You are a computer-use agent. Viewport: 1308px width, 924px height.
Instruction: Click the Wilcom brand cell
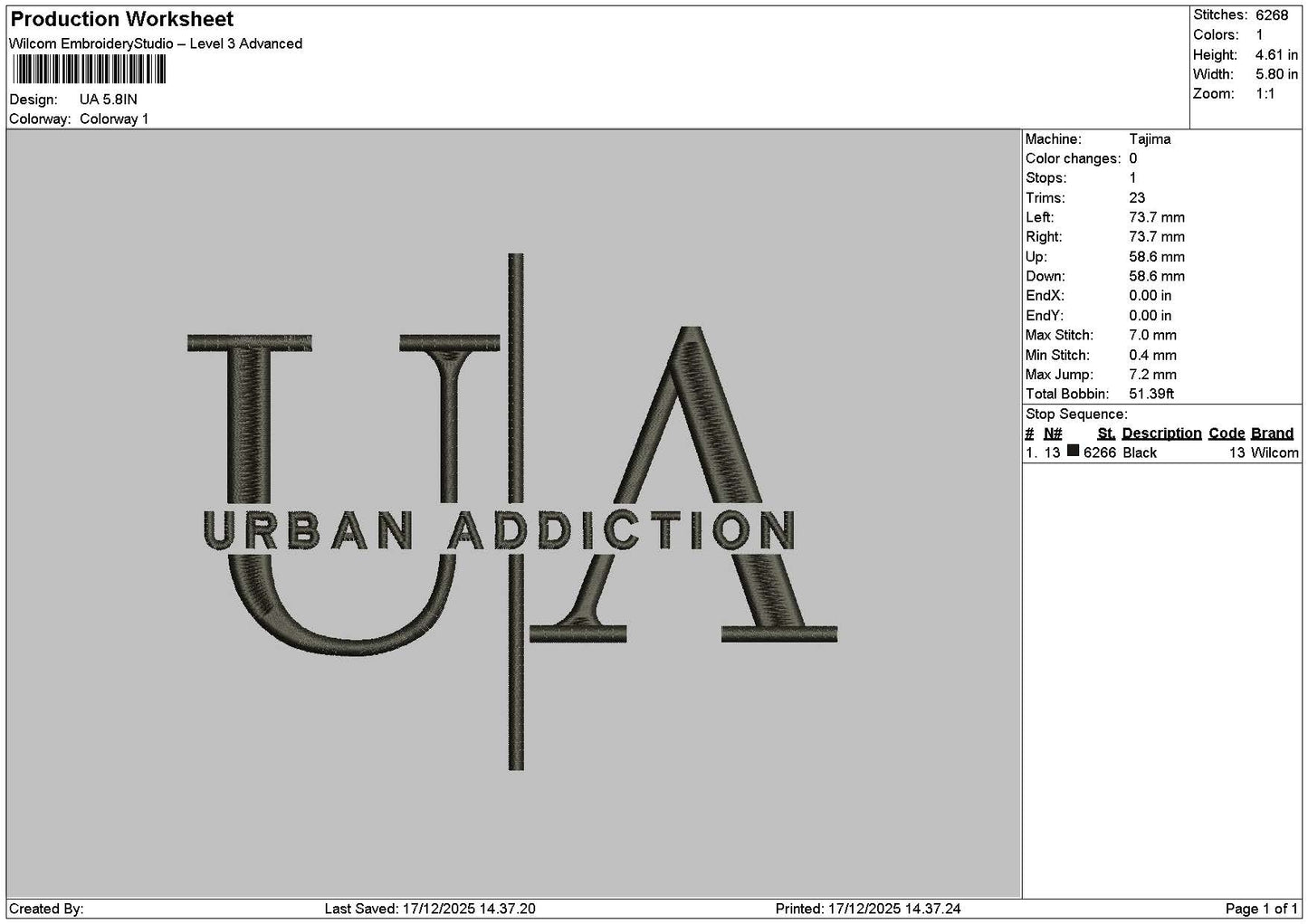click(x=1275, y=453)
